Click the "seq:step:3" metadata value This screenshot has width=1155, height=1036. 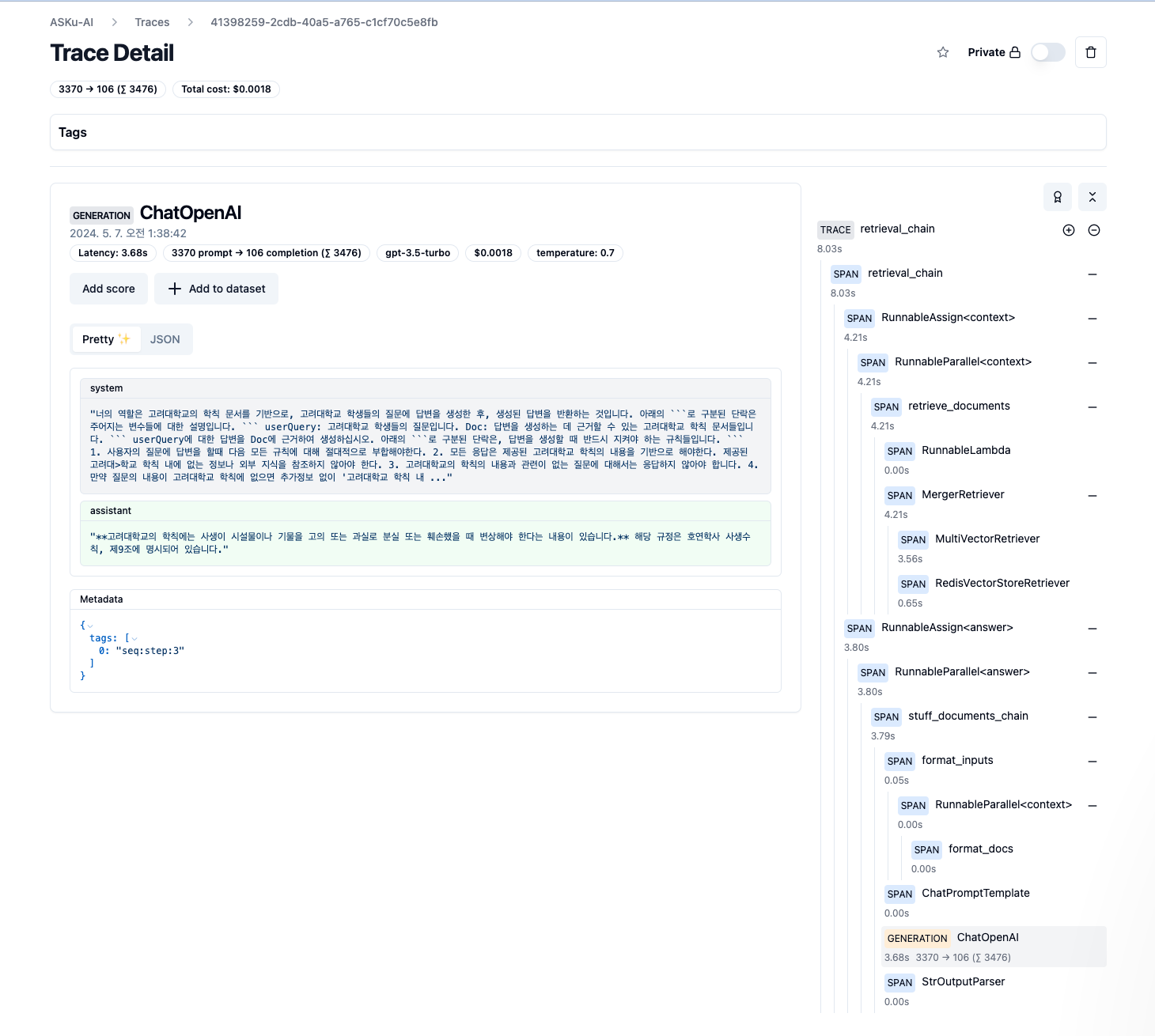[150, 651]
